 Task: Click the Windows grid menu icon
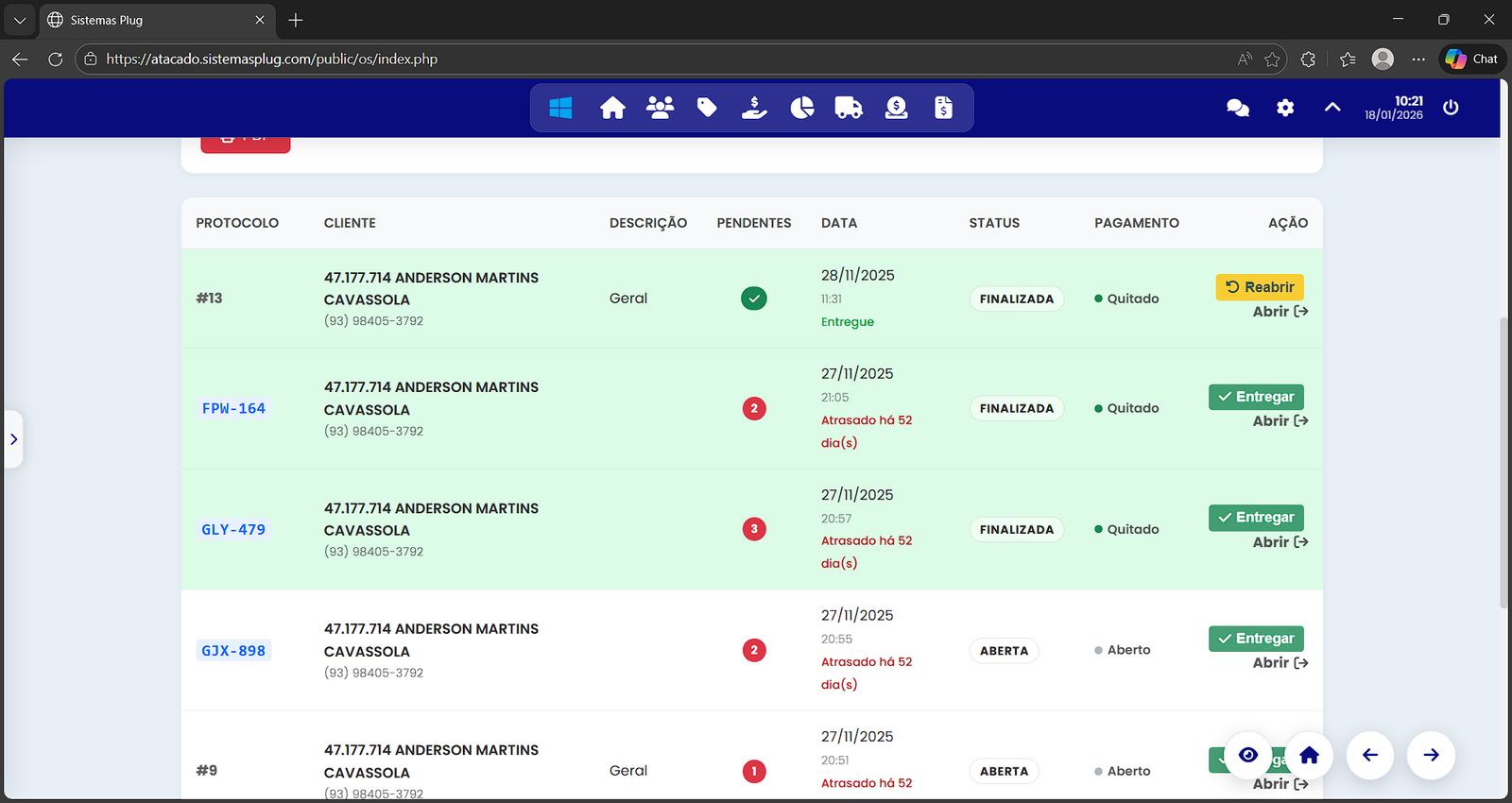point(560,109)
